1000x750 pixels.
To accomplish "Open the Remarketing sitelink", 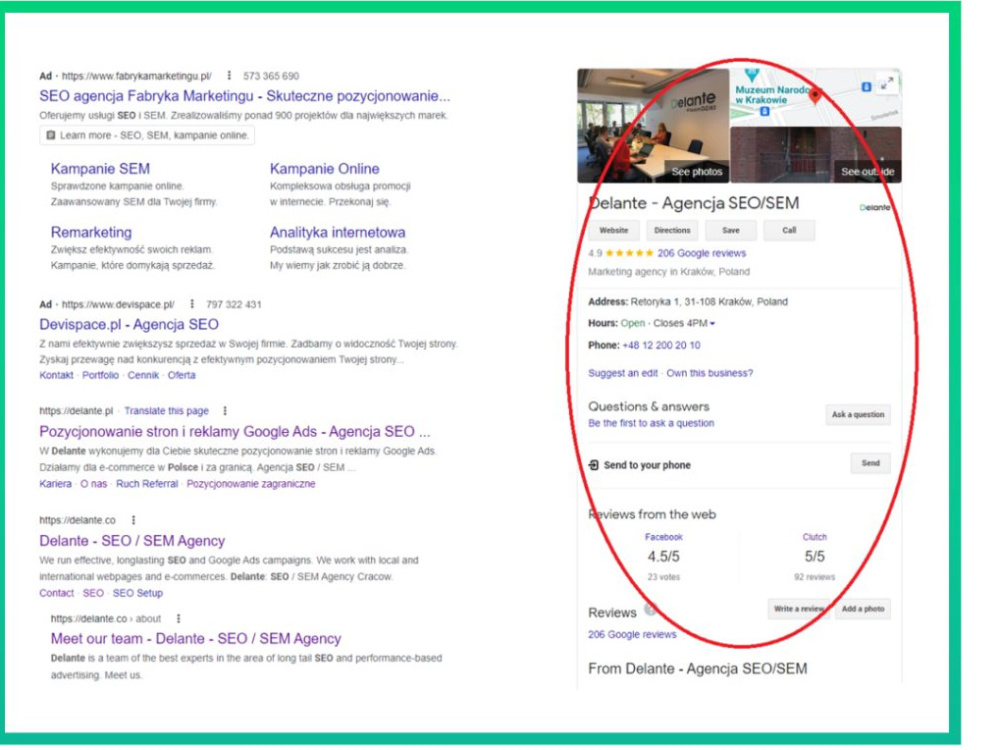I will coord(91,232).
